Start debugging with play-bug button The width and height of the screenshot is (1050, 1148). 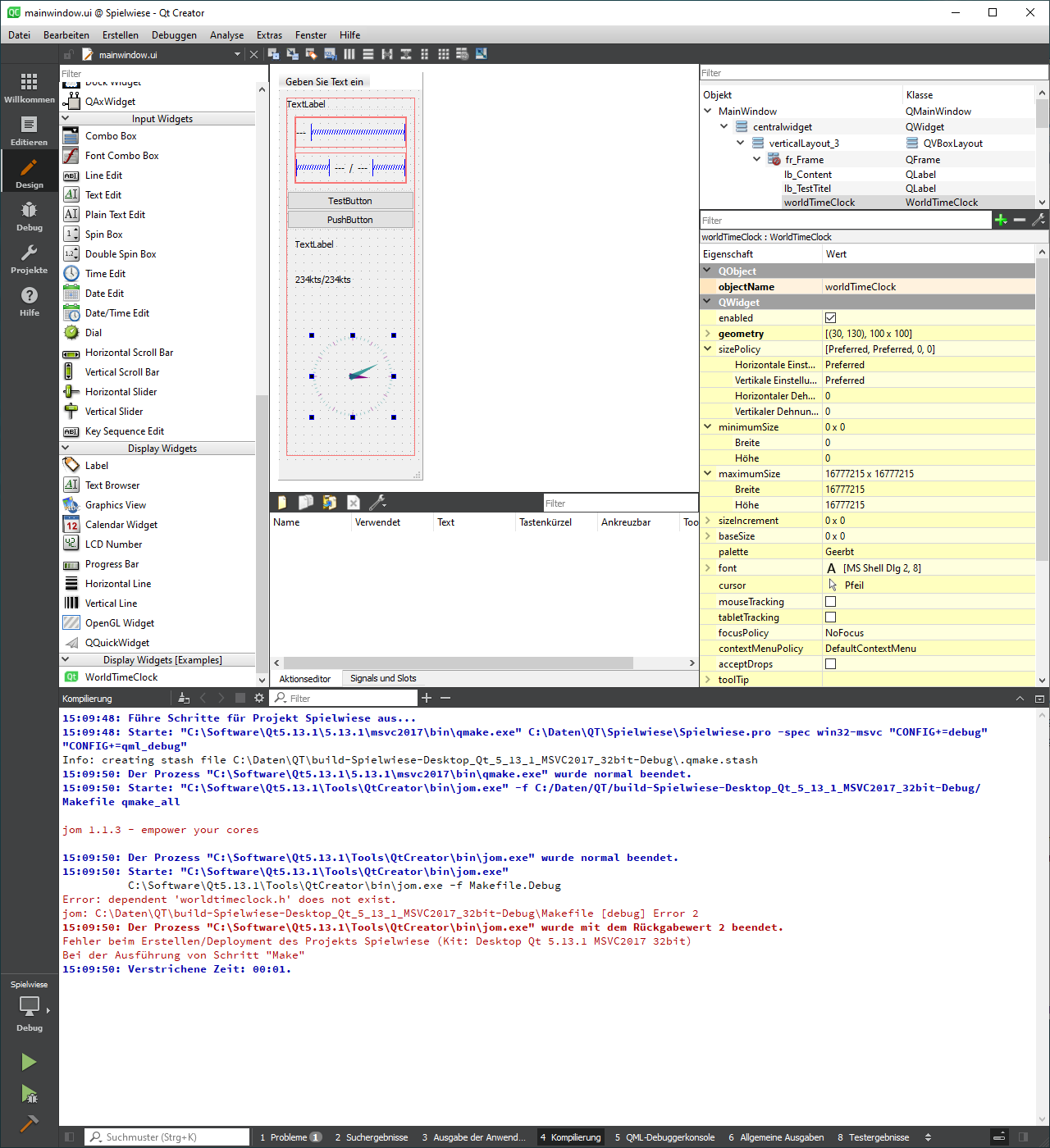[x=29, y=1094]
